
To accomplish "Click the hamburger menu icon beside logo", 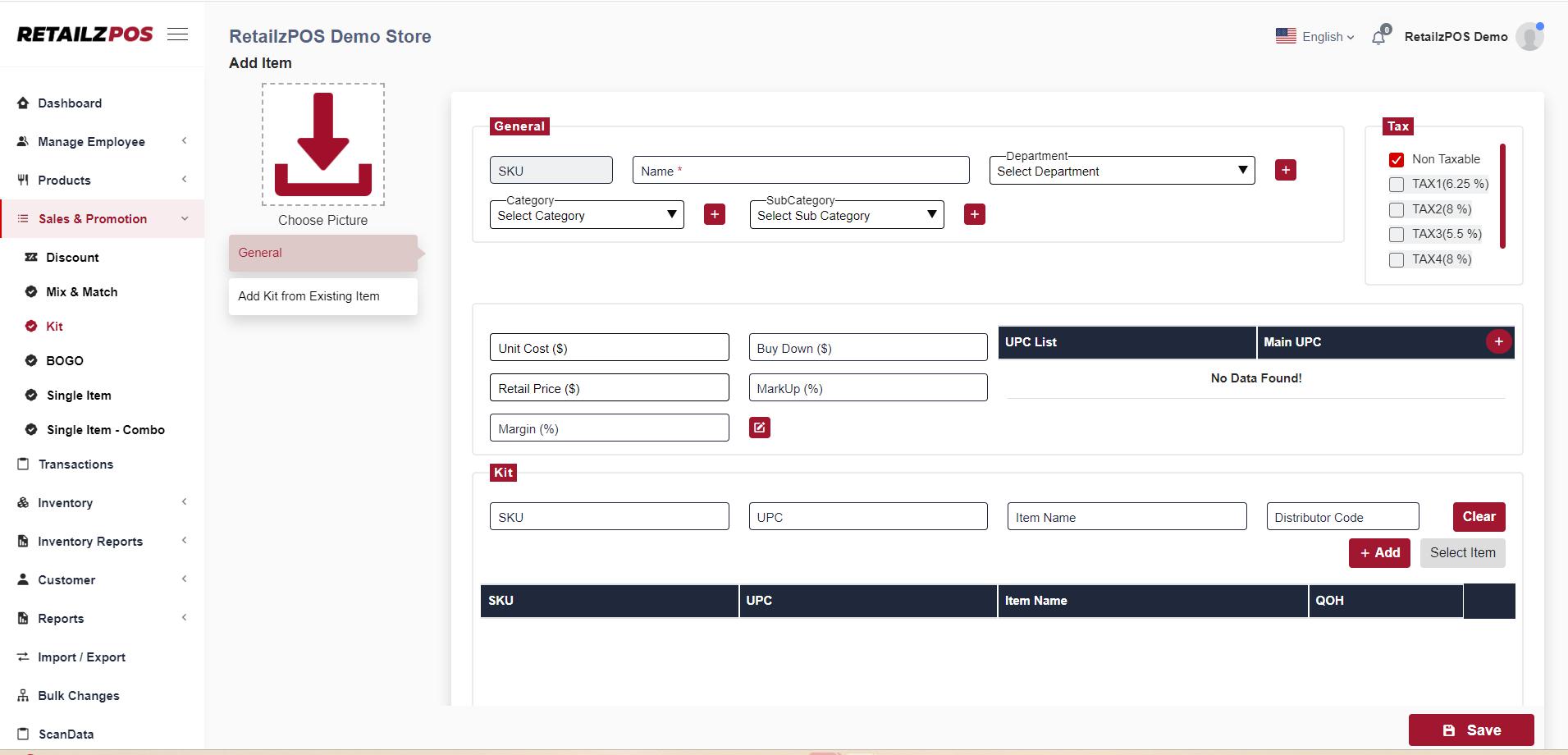I will point(177,34).
